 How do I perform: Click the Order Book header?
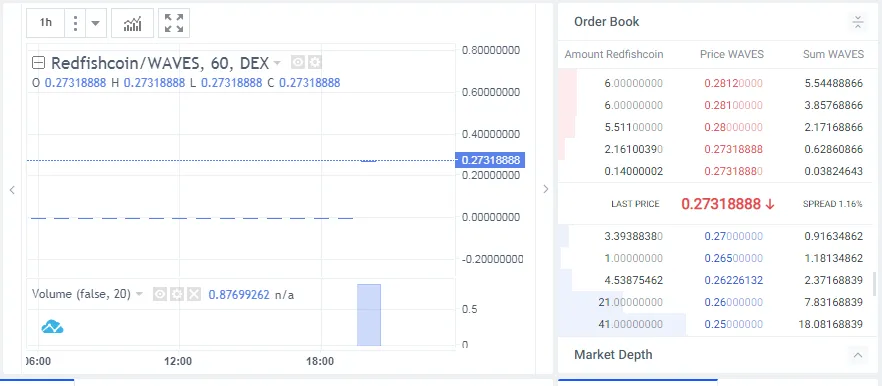(x=606, y=22)
